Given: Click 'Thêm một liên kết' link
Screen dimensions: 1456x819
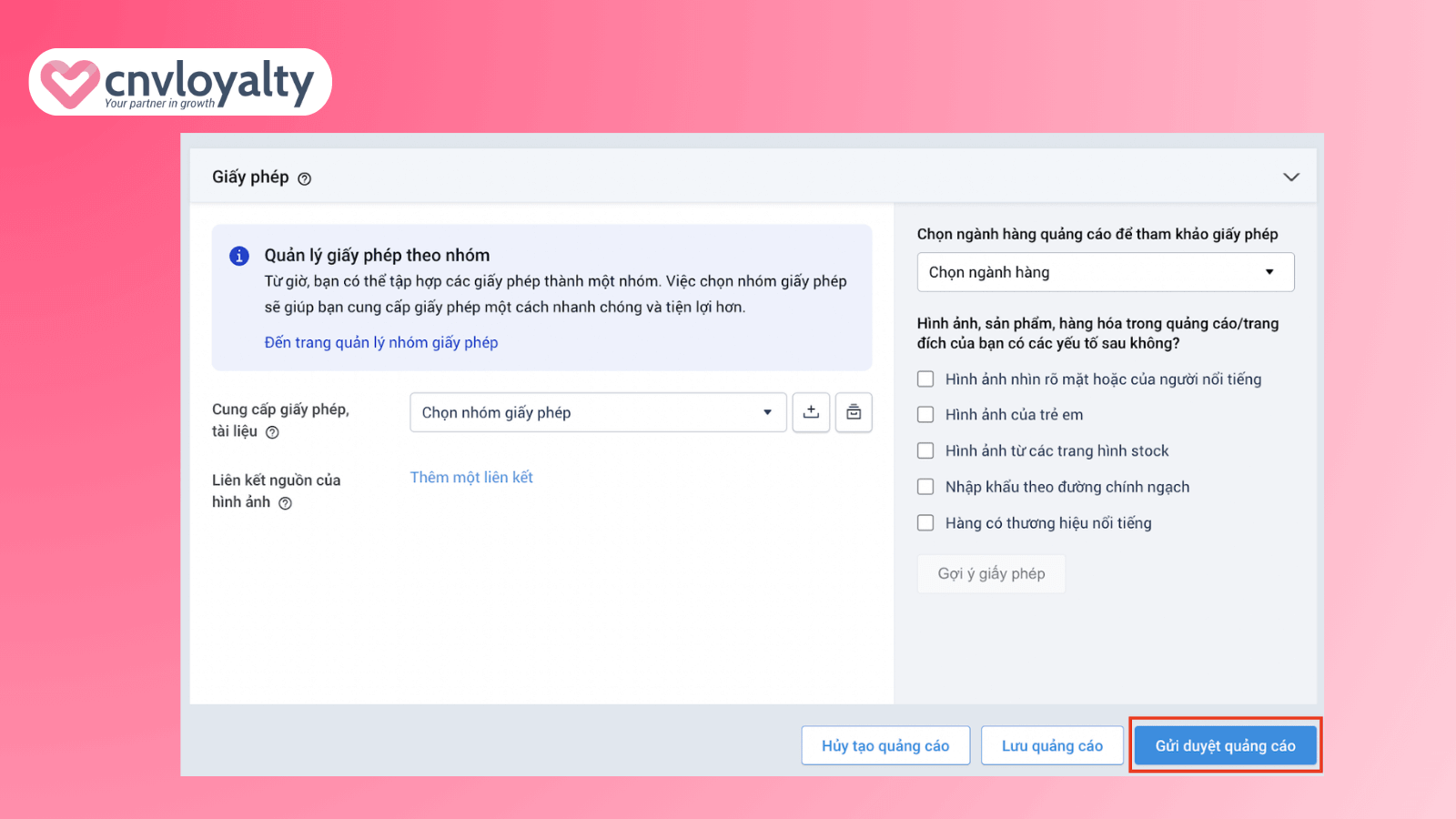Looking at the screenshot, I should (x=471, y=477).
